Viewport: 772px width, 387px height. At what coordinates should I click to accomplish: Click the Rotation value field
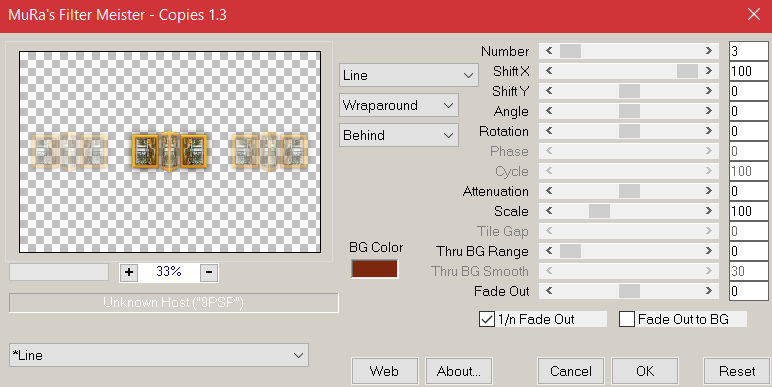click(x=748, y=131)
